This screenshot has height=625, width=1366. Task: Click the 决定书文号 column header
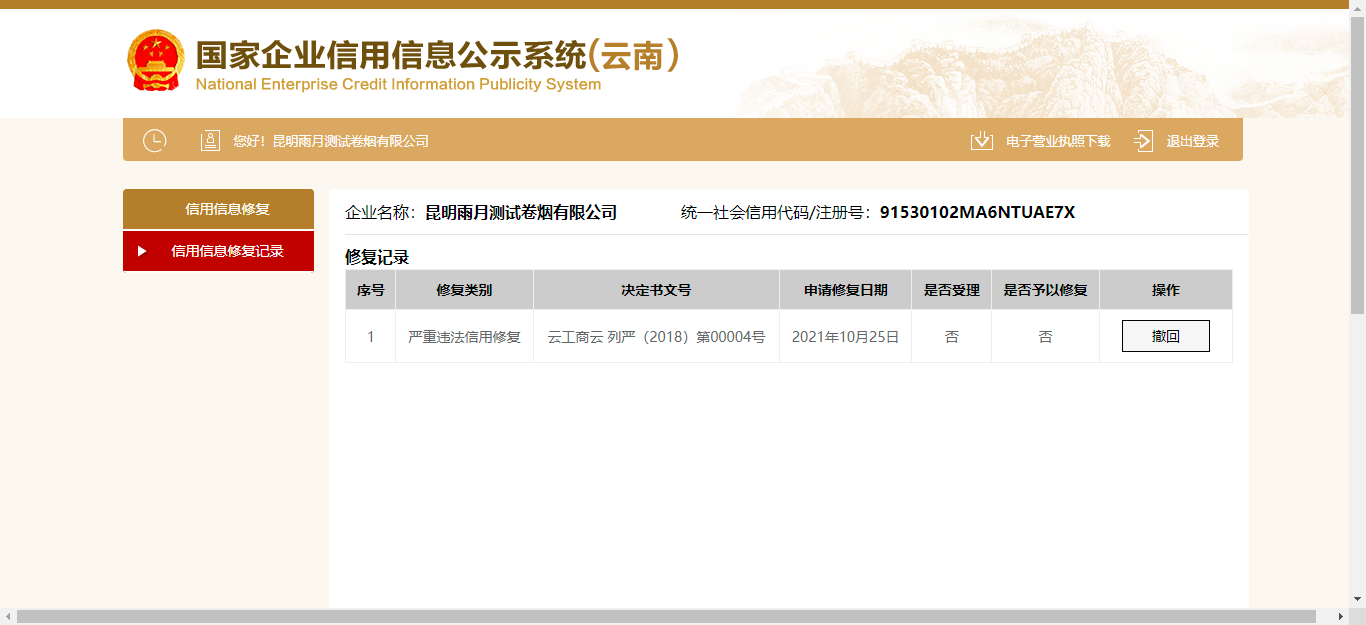(x=656, y=290)
